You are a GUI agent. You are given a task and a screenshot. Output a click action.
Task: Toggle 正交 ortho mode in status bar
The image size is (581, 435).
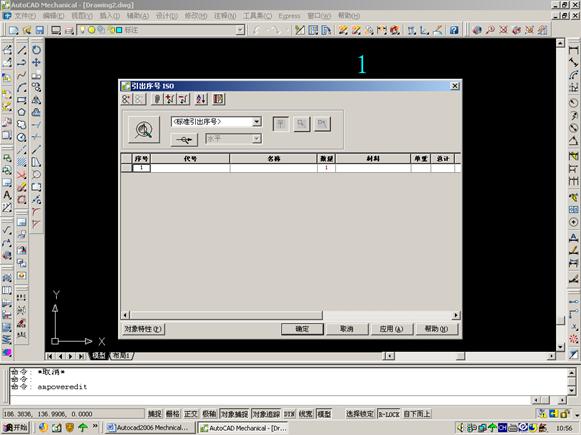pos(191,414)
